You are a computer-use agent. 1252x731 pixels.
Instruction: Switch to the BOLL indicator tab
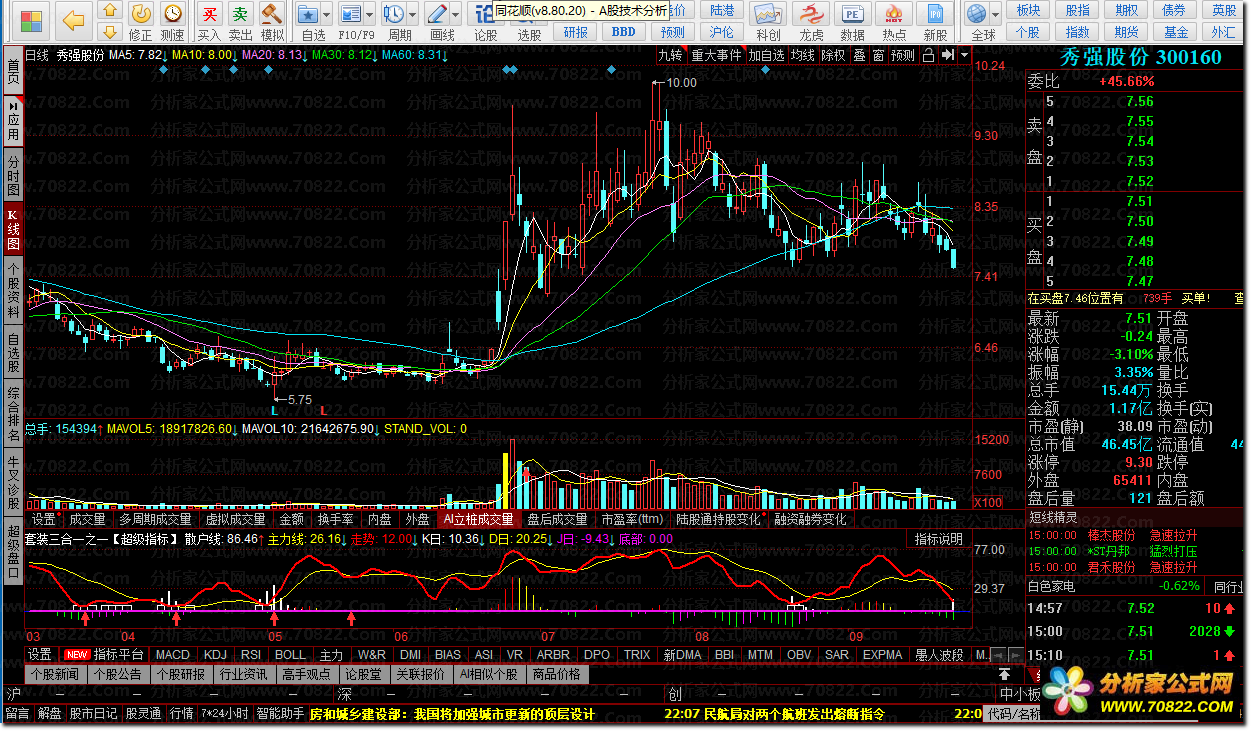[x=290, y=655]
